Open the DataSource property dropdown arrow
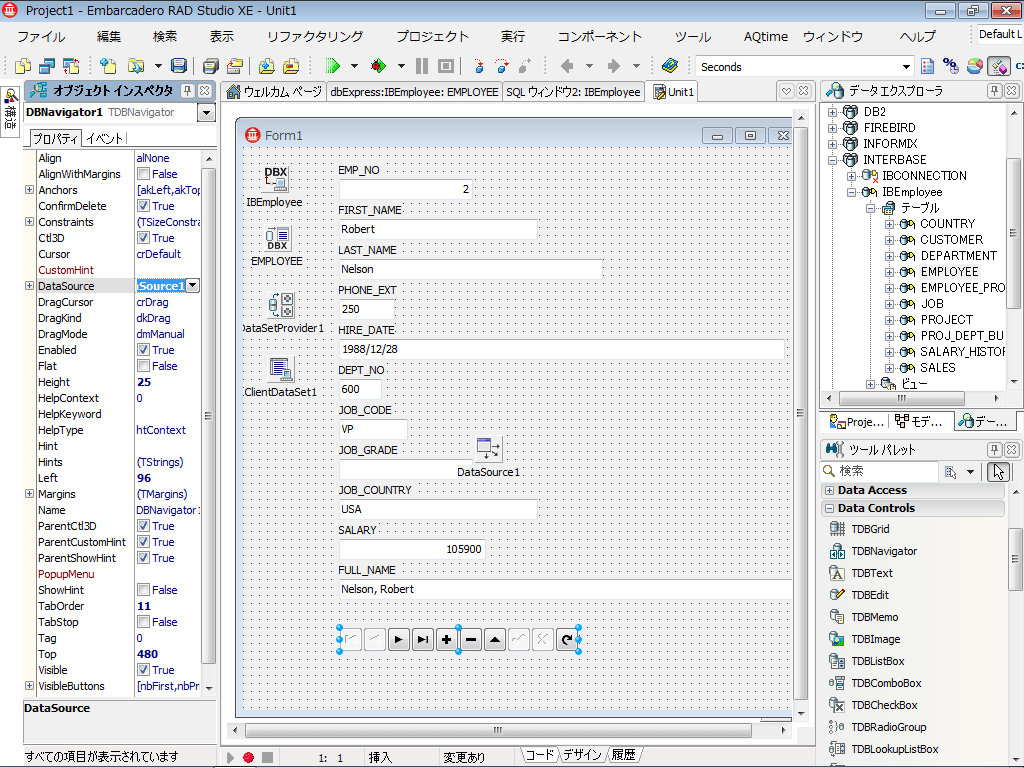 [x=193, y=285]
